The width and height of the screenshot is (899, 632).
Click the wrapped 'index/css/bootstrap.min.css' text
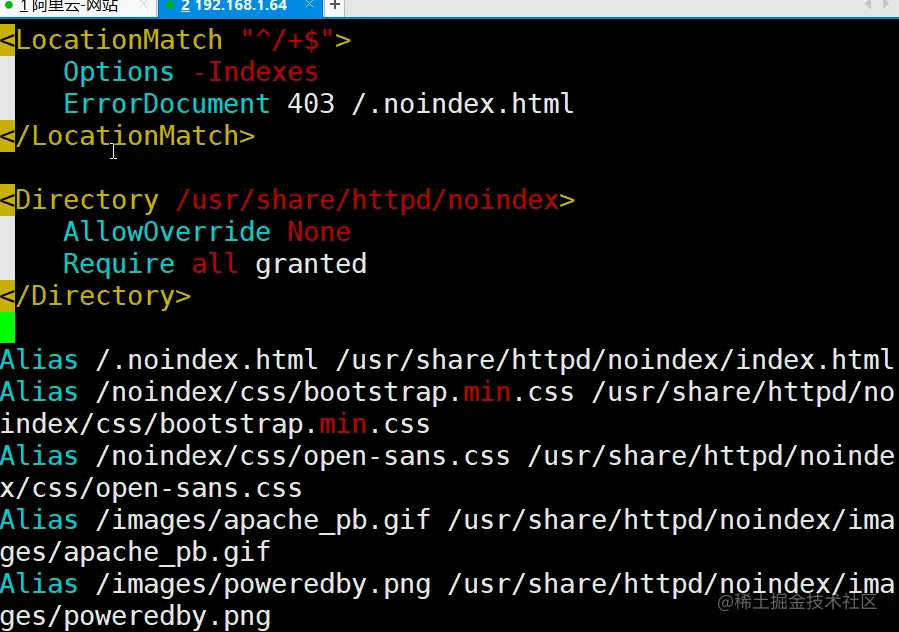point(215,424)
